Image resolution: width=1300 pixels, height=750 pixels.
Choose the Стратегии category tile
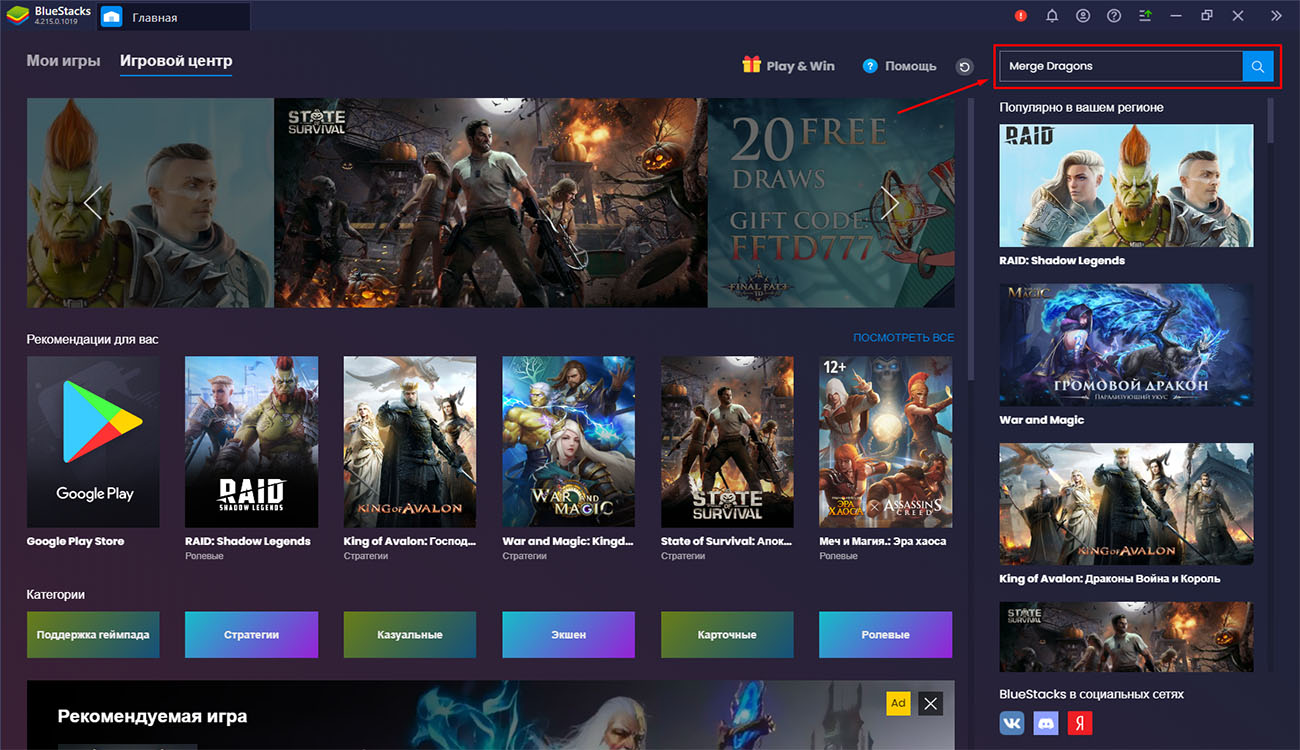pos(251,635)
